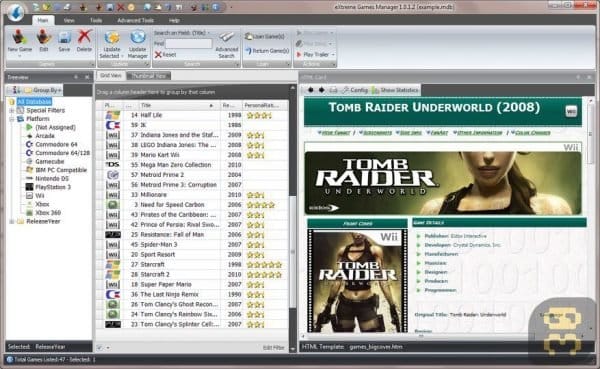Open HTML Card Config
600x369 pixels.
(x=355, y=90)
